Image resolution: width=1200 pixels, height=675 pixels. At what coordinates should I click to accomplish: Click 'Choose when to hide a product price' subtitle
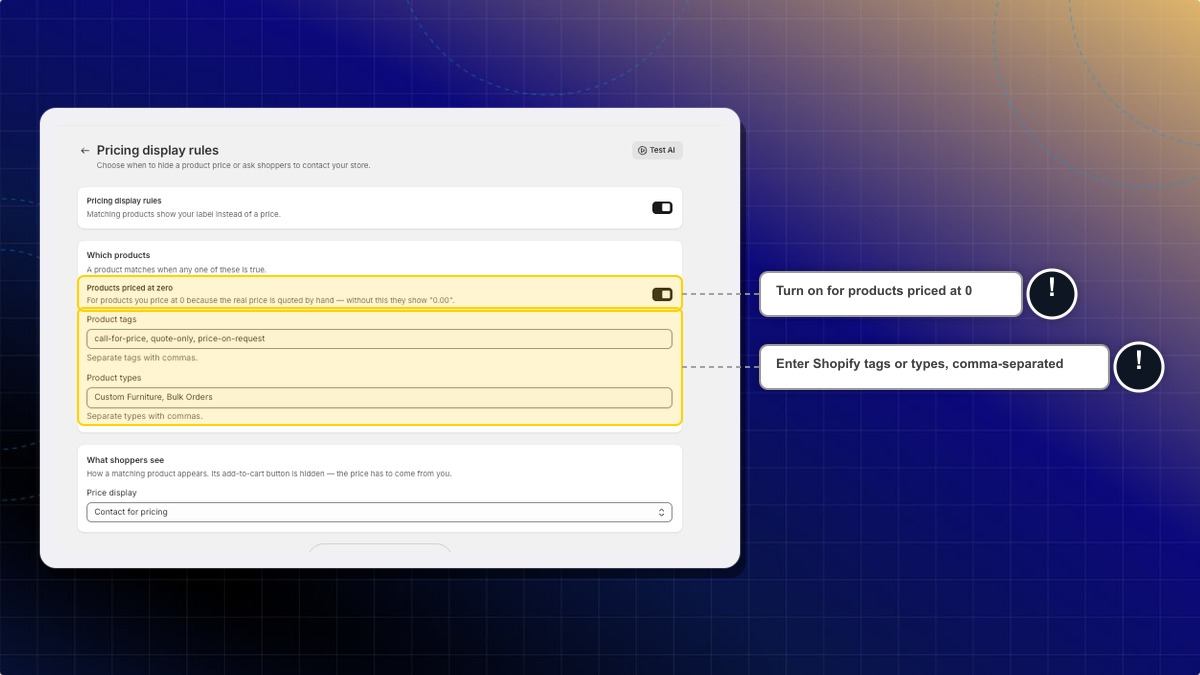pos(233,165)
